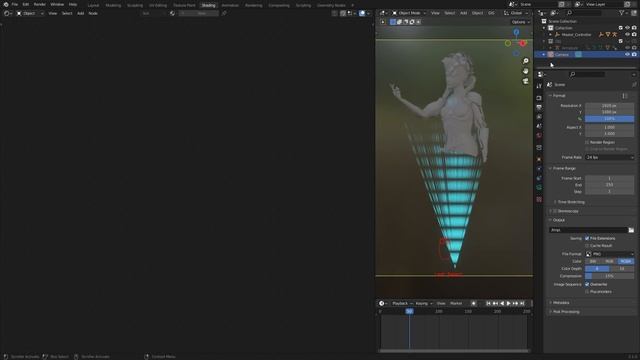Open the Edit menu
Image resolution: width=640 pixels, height=360 pixels.
coord(26,4)
